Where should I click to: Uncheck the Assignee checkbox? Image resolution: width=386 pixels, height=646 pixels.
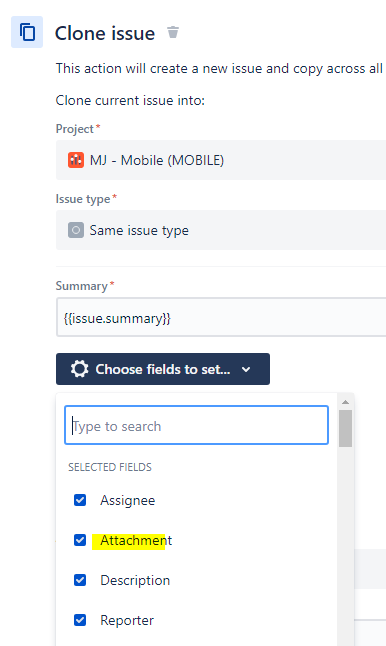(x=80, y=500)
